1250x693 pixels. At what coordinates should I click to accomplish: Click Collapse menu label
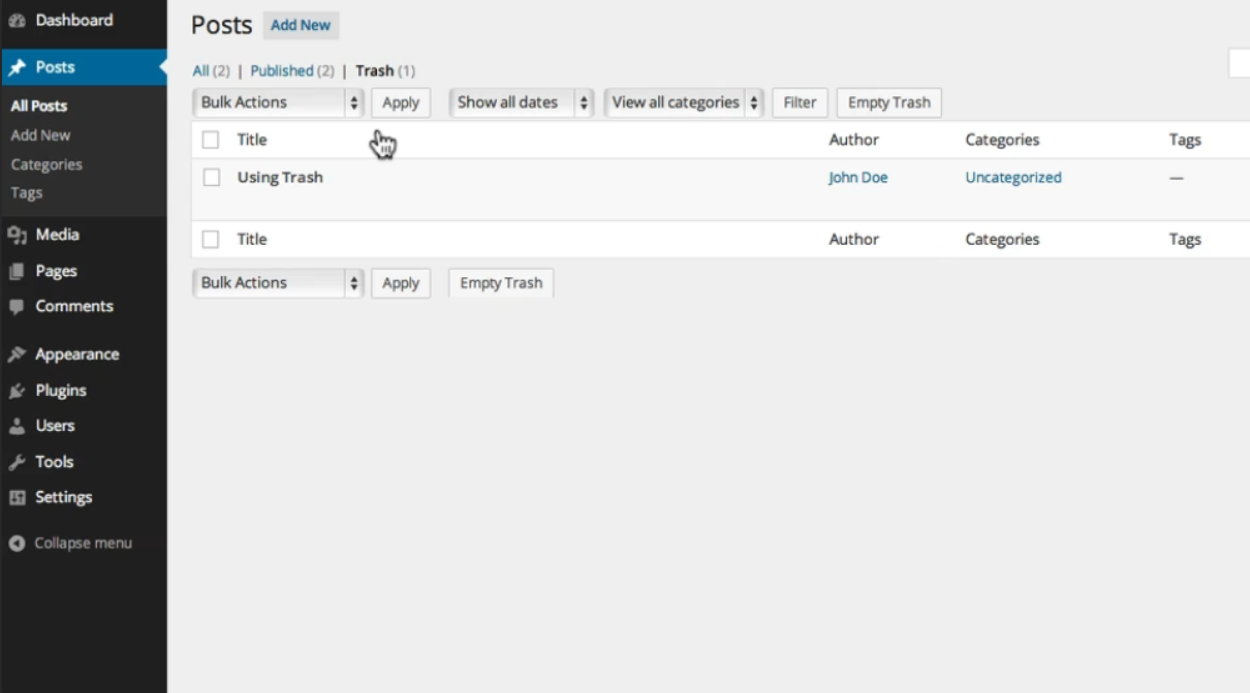click(83, 544)
